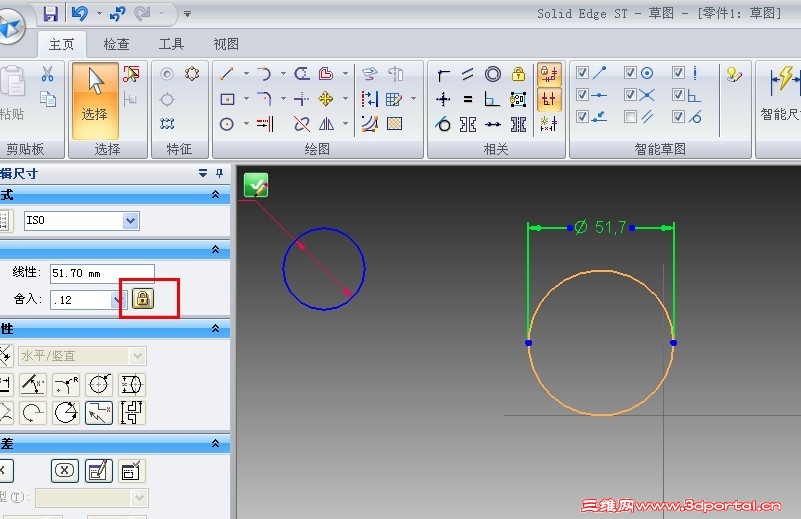Viewport: 801px width, 519px height.
Task: Click the scissors Cut icon
Action: click(x=48, y=74)
